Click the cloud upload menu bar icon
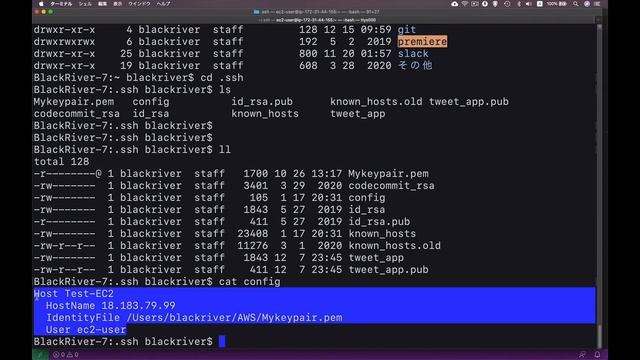The height and width of the screenshot is (360, 640). pos(454,4)
